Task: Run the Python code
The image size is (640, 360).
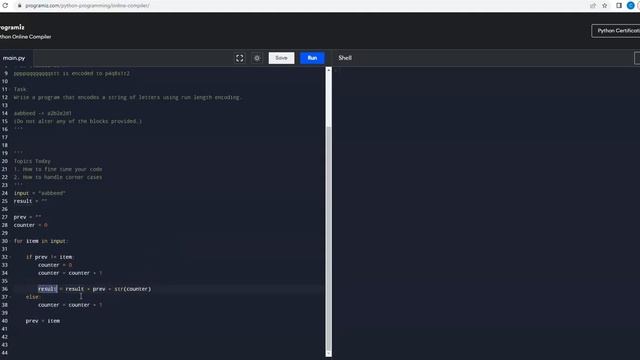Action: (x=312, y=58)
